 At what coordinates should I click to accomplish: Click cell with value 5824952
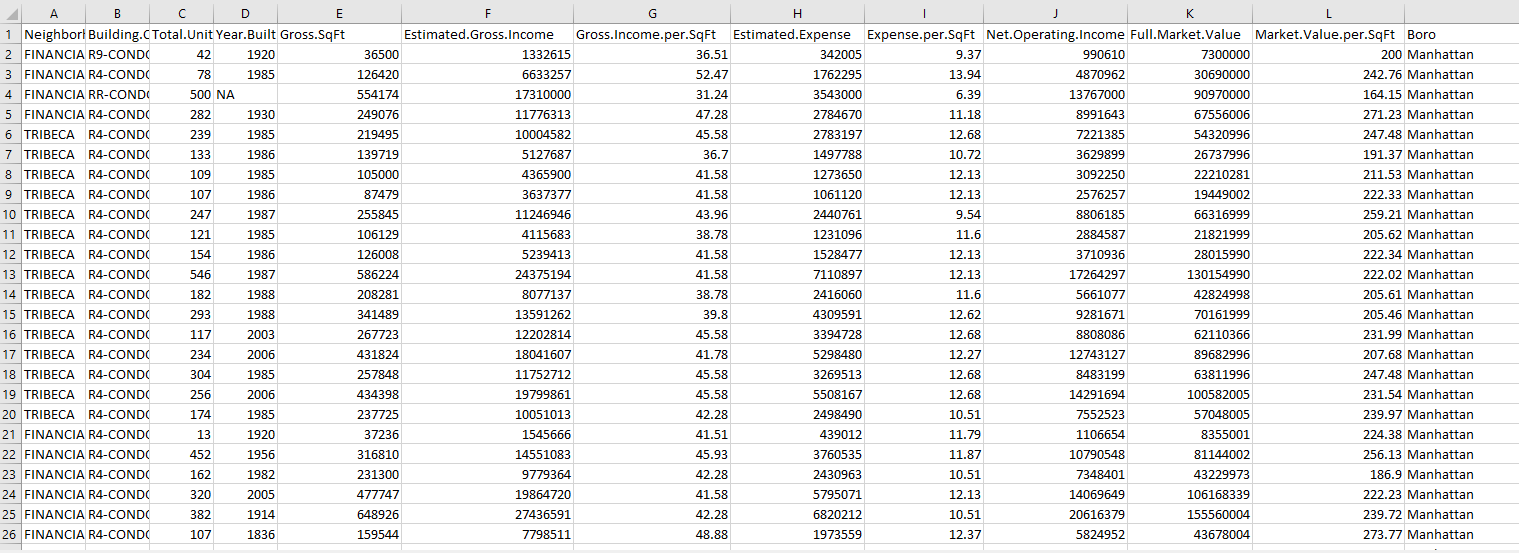(1055, 534)
